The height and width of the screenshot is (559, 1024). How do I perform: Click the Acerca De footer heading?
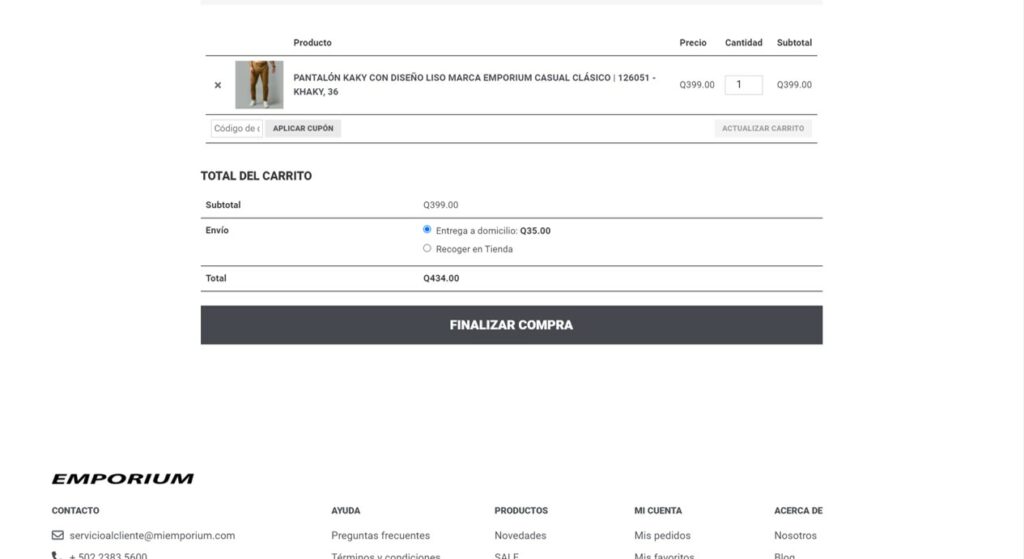click(x=798, y=511)
